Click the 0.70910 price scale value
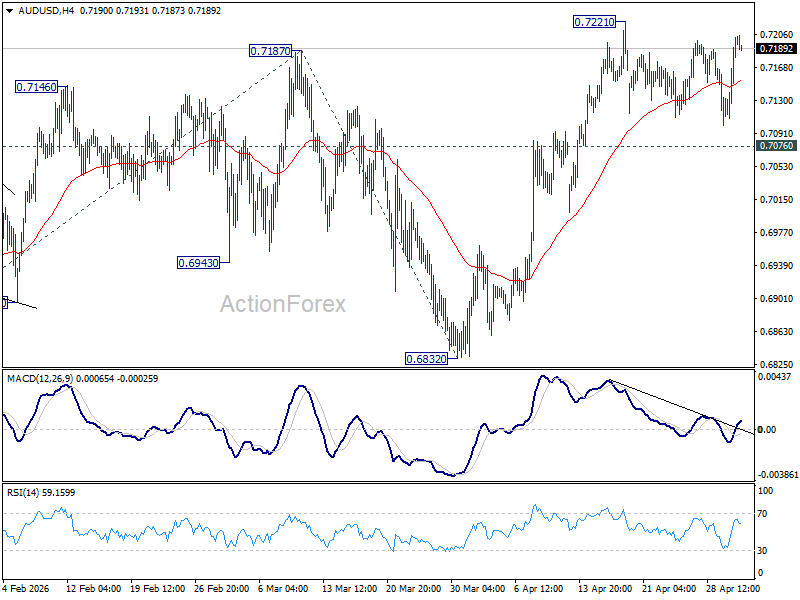 [x=777, y=134]
